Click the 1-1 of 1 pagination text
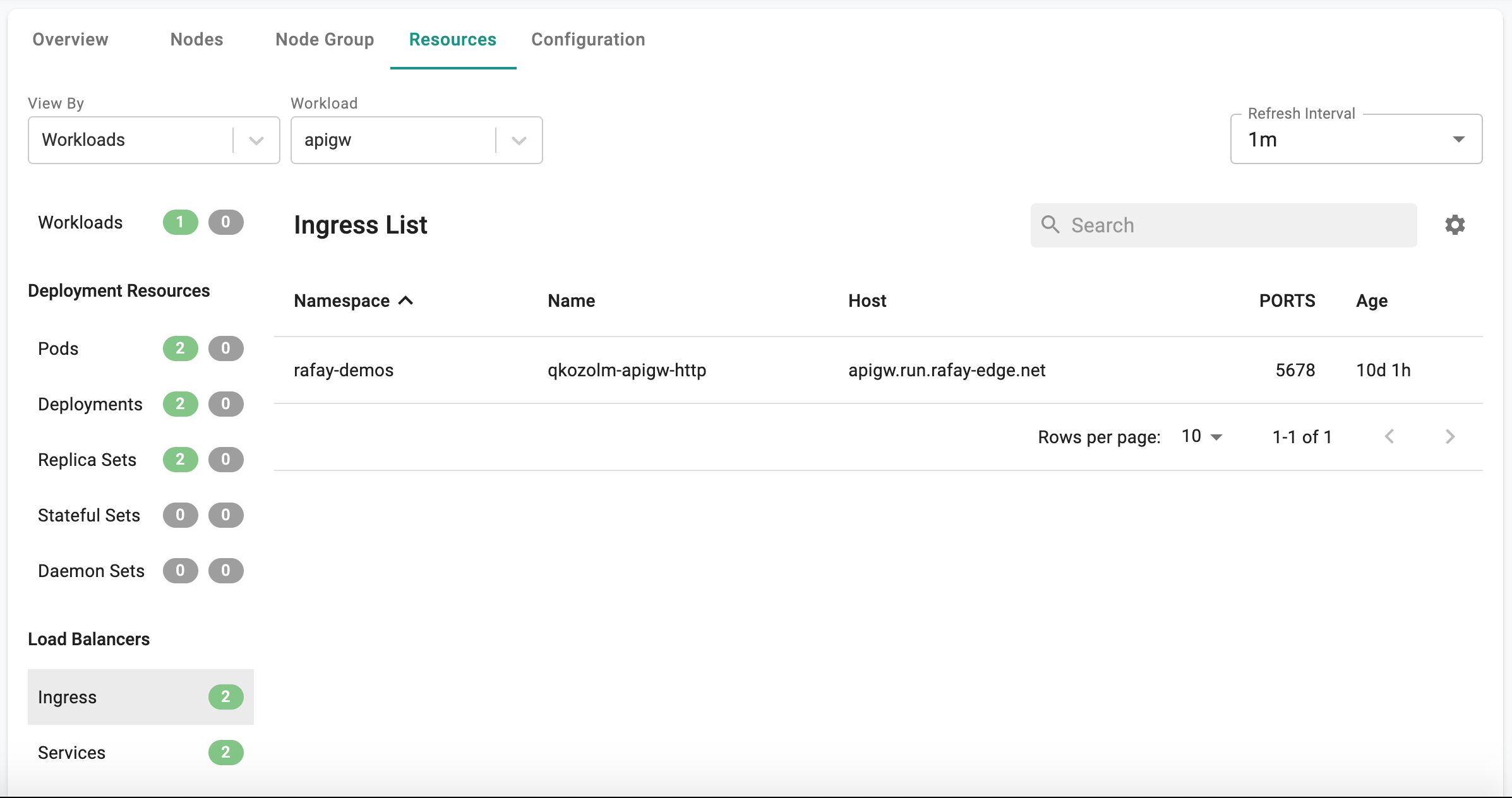This screenshot has height=798, width=1512. 1302,436
